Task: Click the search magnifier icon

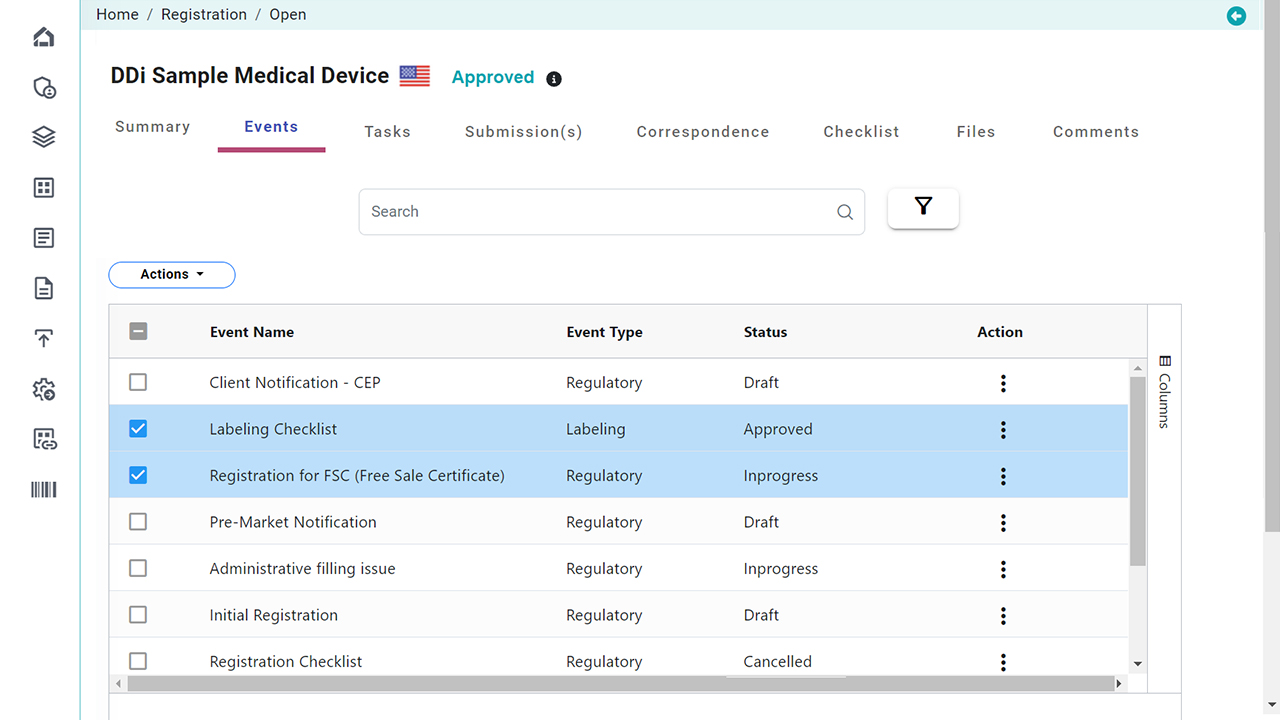Action: point(845,212)
